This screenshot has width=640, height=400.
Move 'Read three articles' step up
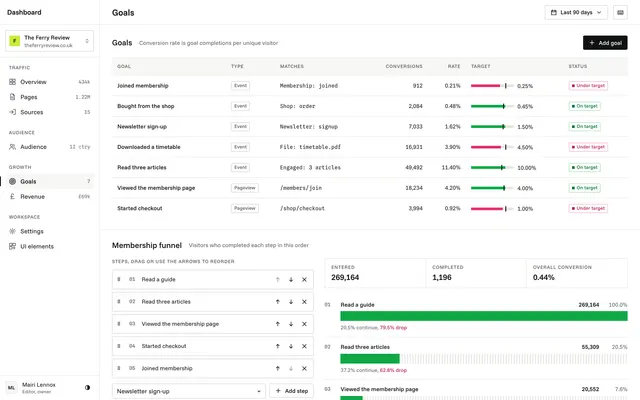tap(278, 302)
